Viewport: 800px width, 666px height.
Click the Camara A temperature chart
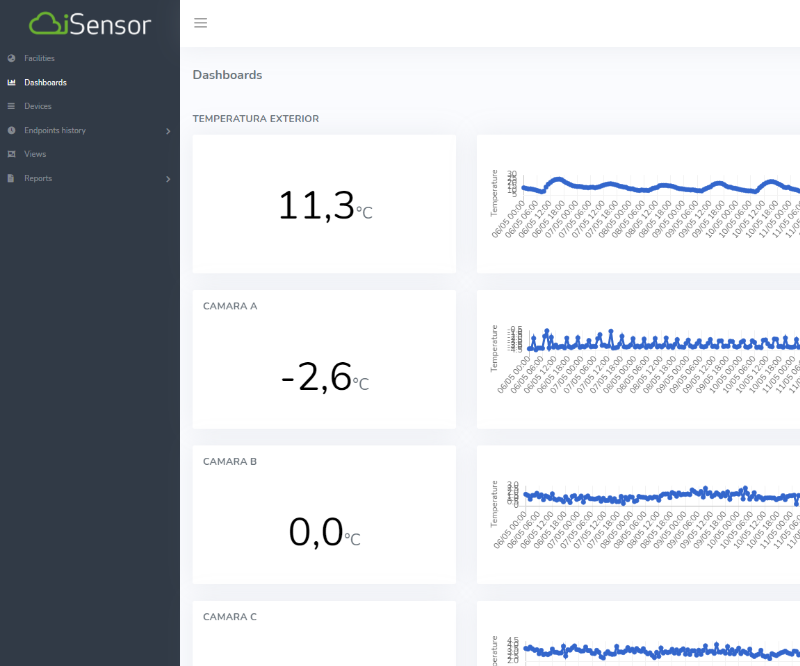click(x=644, y=359)
